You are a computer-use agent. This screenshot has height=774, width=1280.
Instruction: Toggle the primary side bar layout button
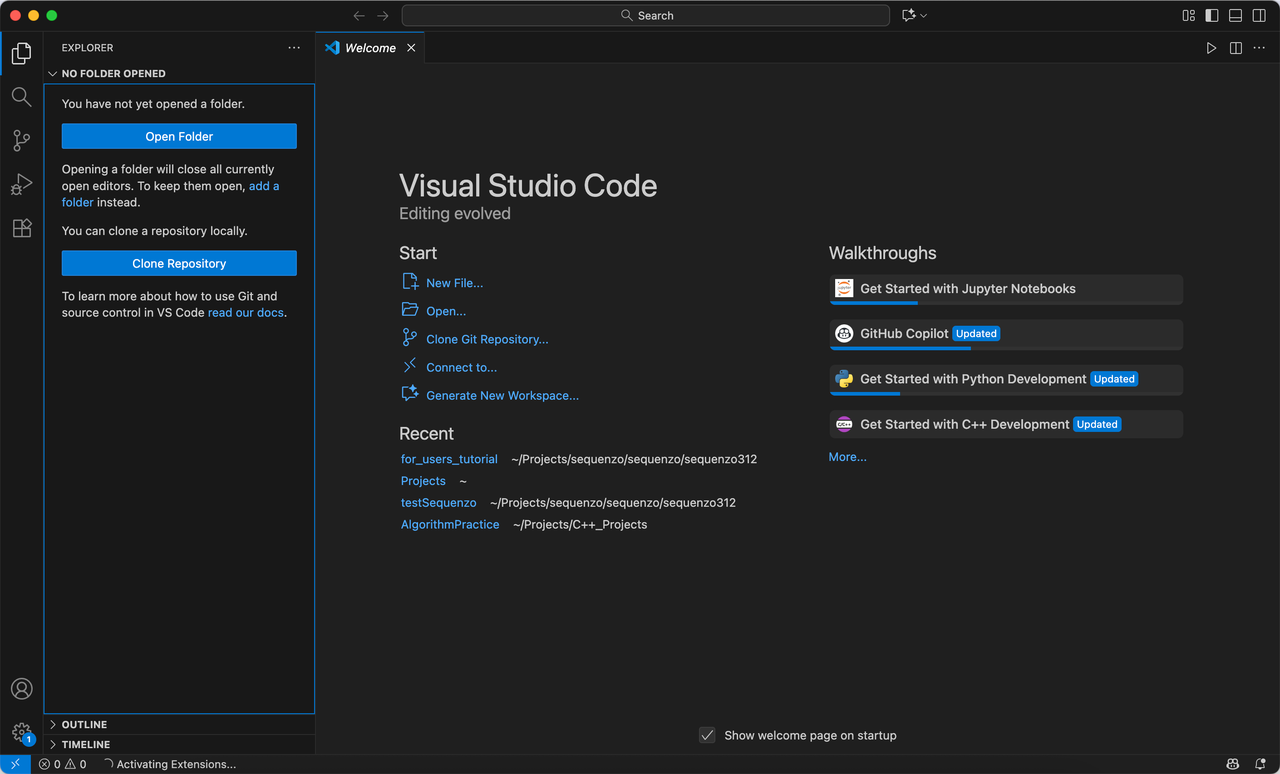click(x=1212, y=16)
